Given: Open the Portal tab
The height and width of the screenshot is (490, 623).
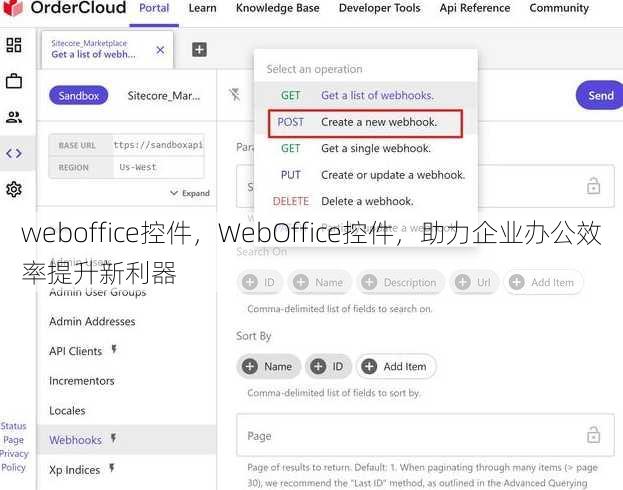Looking at the screenshot, I should [154, 8].
